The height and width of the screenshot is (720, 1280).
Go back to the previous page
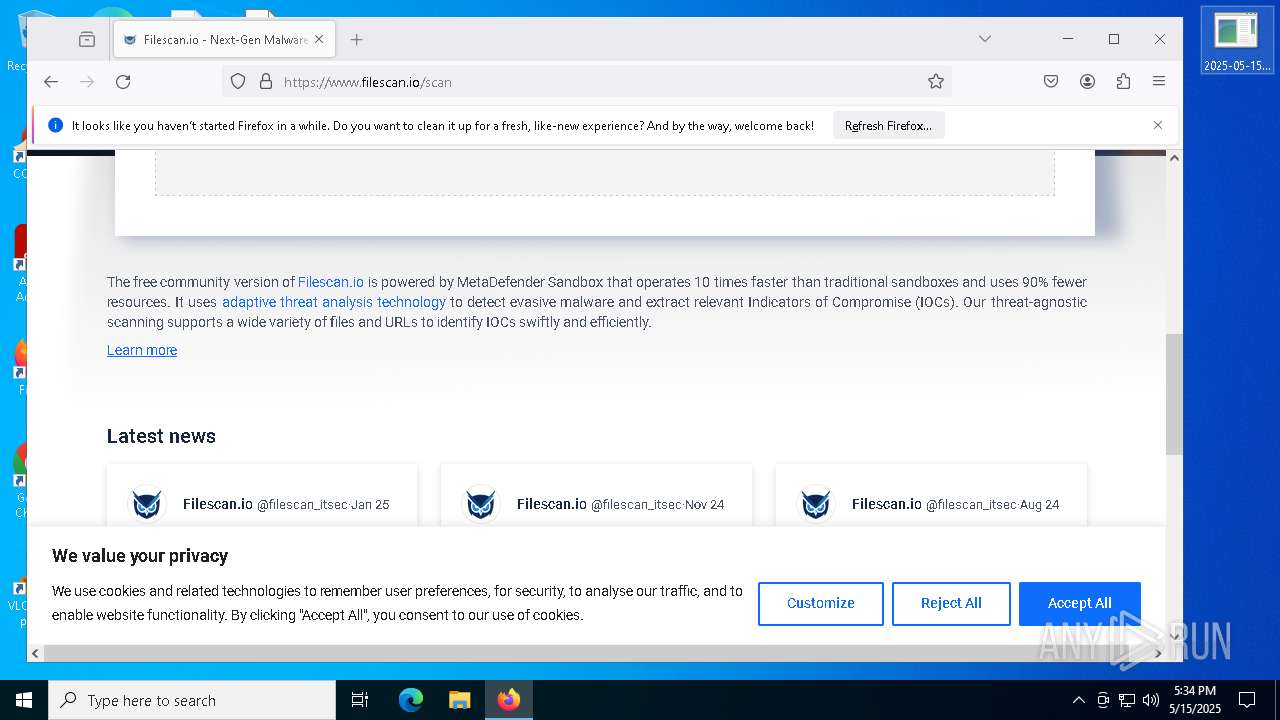point(51,82)
